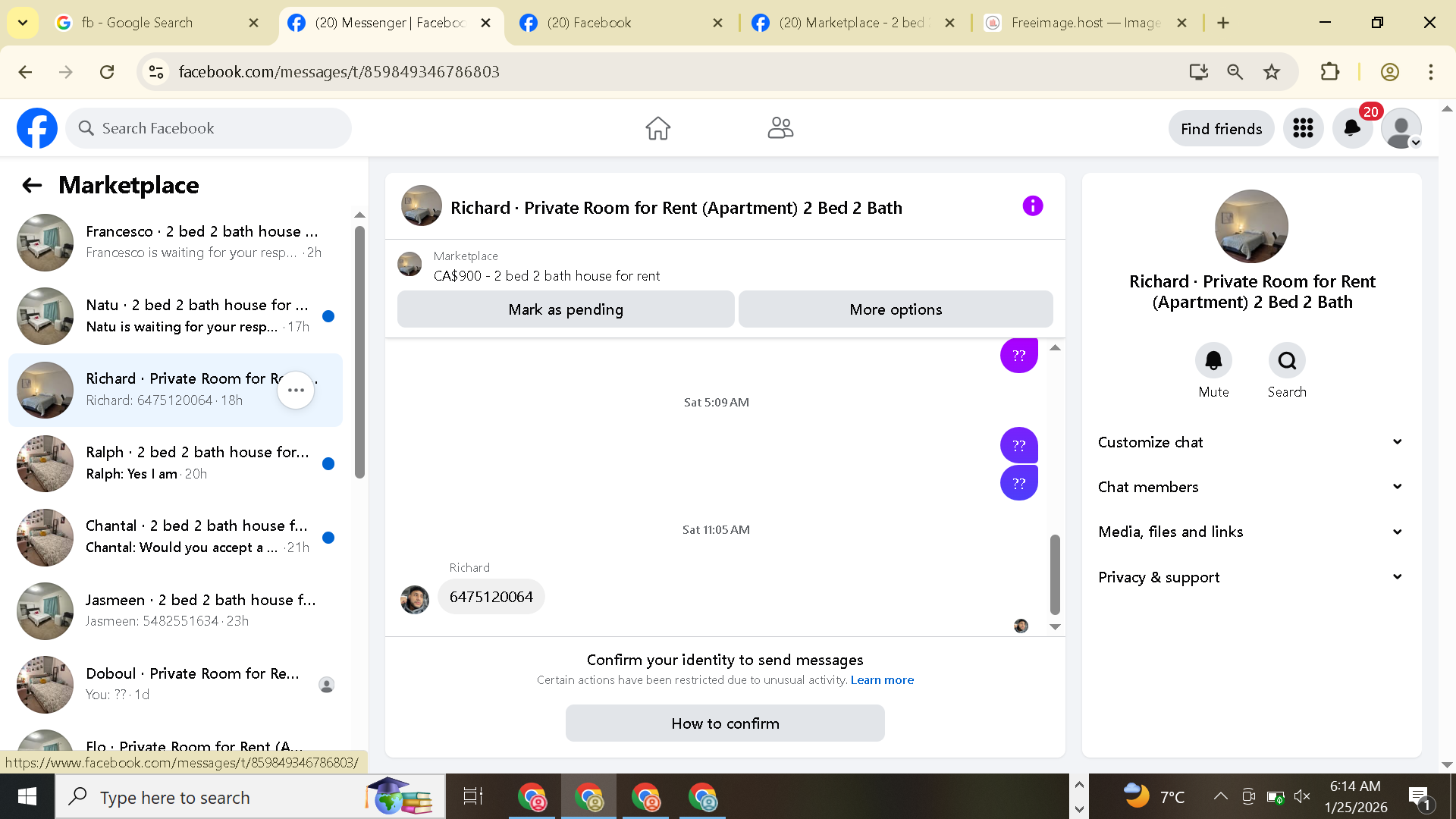This screenshot has width=1456, height=819.
Task: Open Jasmeen's conversation
Action: (x=175, y=610)
